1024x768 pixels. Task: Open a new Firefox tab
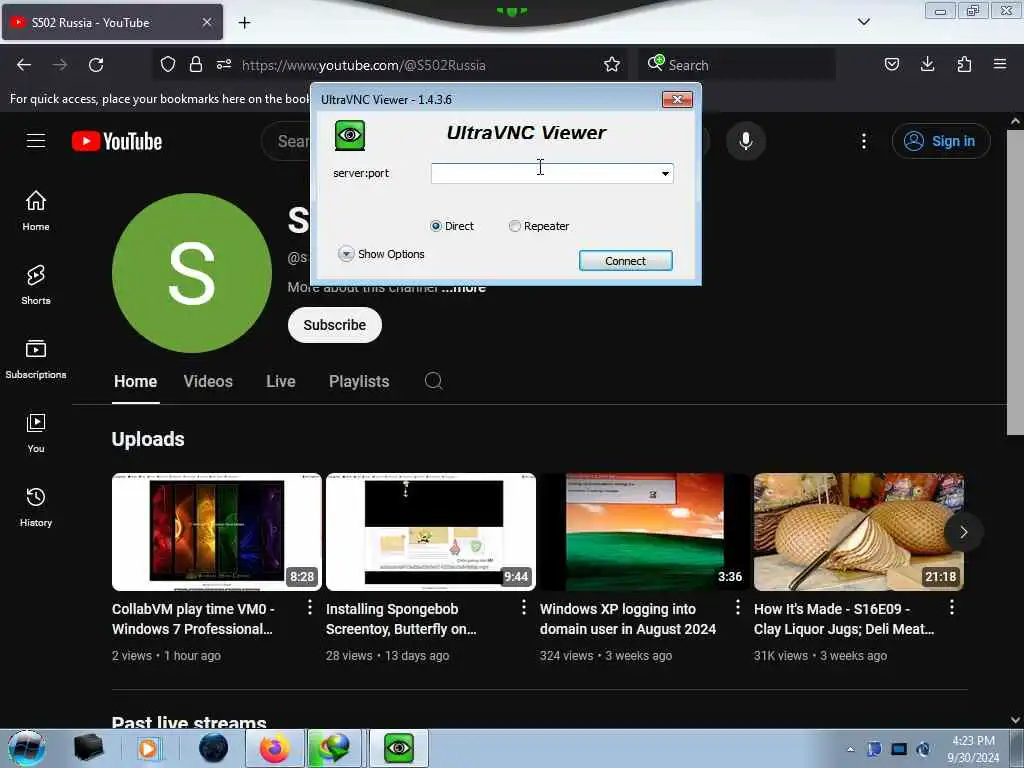click(244, 23)
